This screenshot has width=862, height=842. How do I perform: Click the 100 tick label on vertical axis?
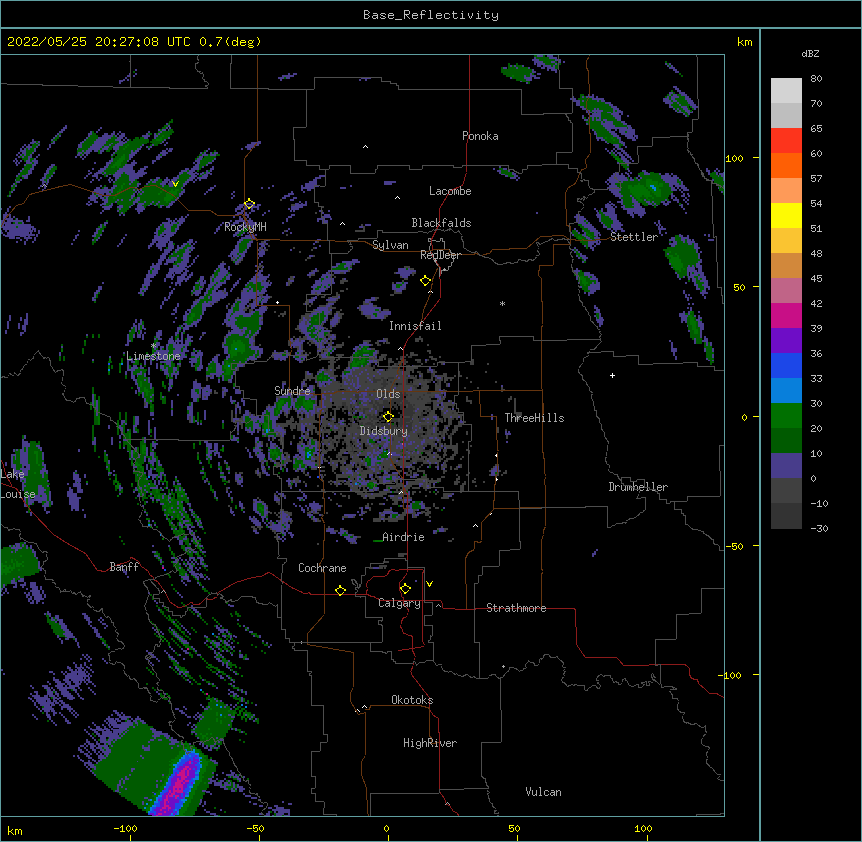click(x=734, y=158)
